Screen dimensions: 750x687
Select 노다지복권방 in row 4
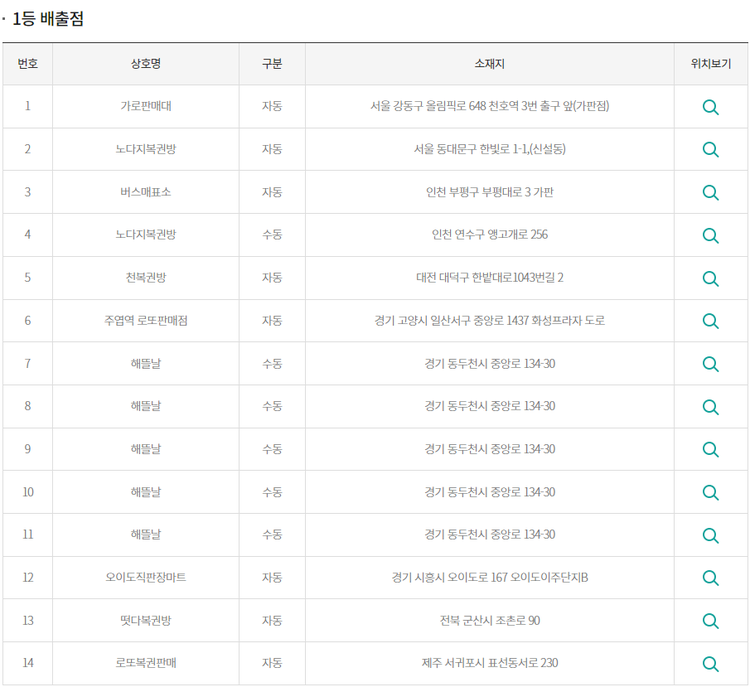pyautogui.click(x=146, y=234)
